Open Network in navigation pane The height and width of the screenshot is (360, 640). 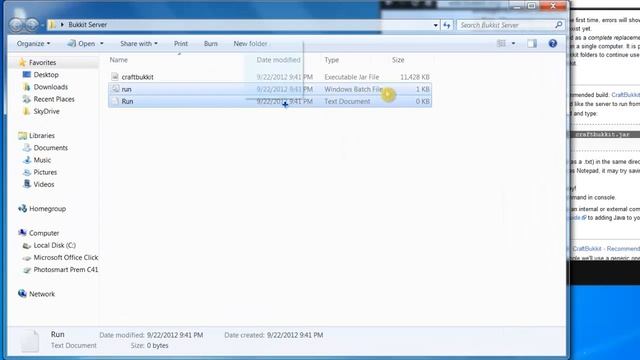point(42,294)
